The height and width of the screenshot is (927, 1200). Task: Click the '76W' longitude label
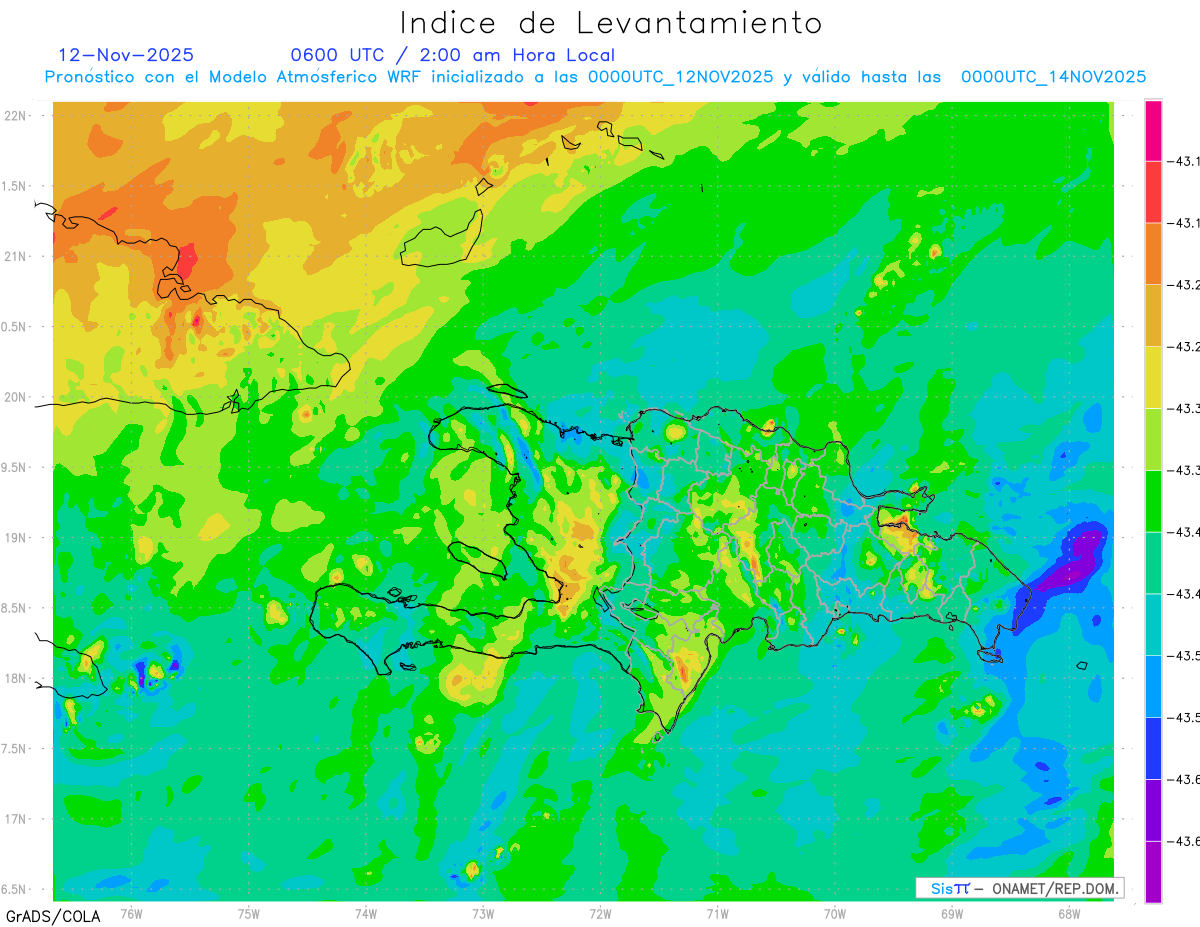tap(131, 913)
